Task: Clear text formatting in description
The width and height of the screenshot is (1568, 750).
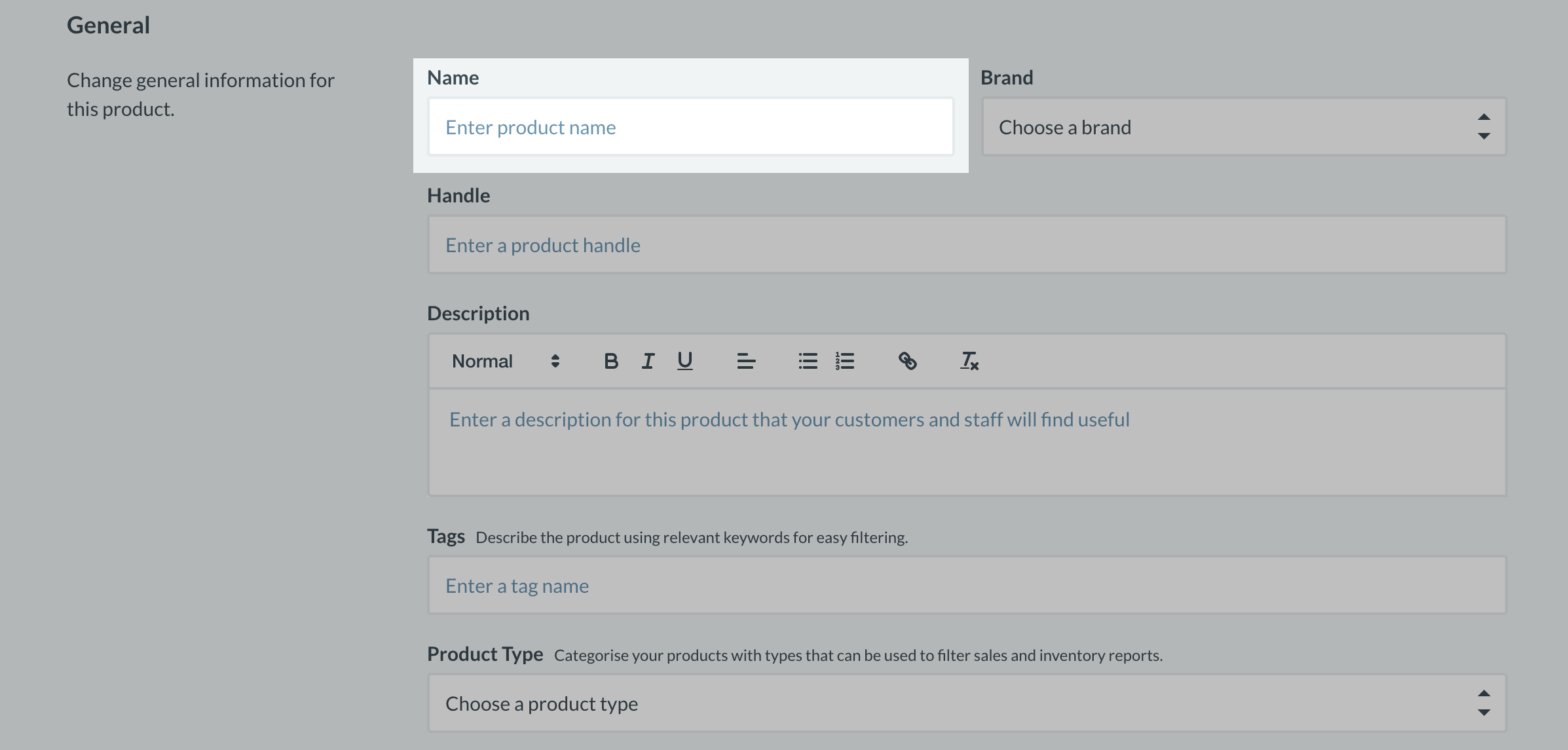Action: tap(969, 361)
